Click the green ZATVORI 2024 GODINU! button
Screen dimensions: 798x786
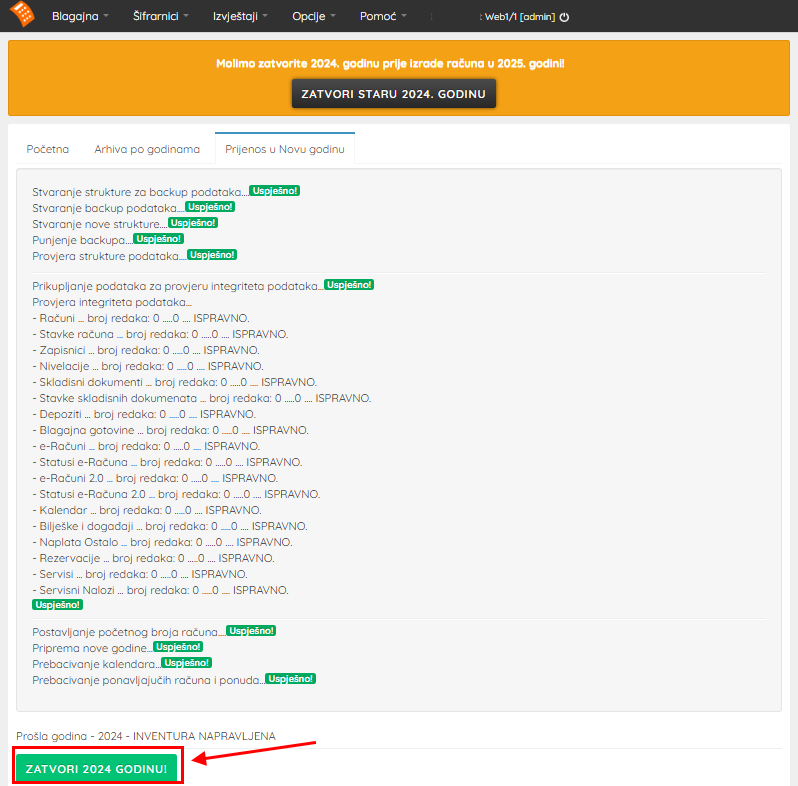[x=96, y=769]
